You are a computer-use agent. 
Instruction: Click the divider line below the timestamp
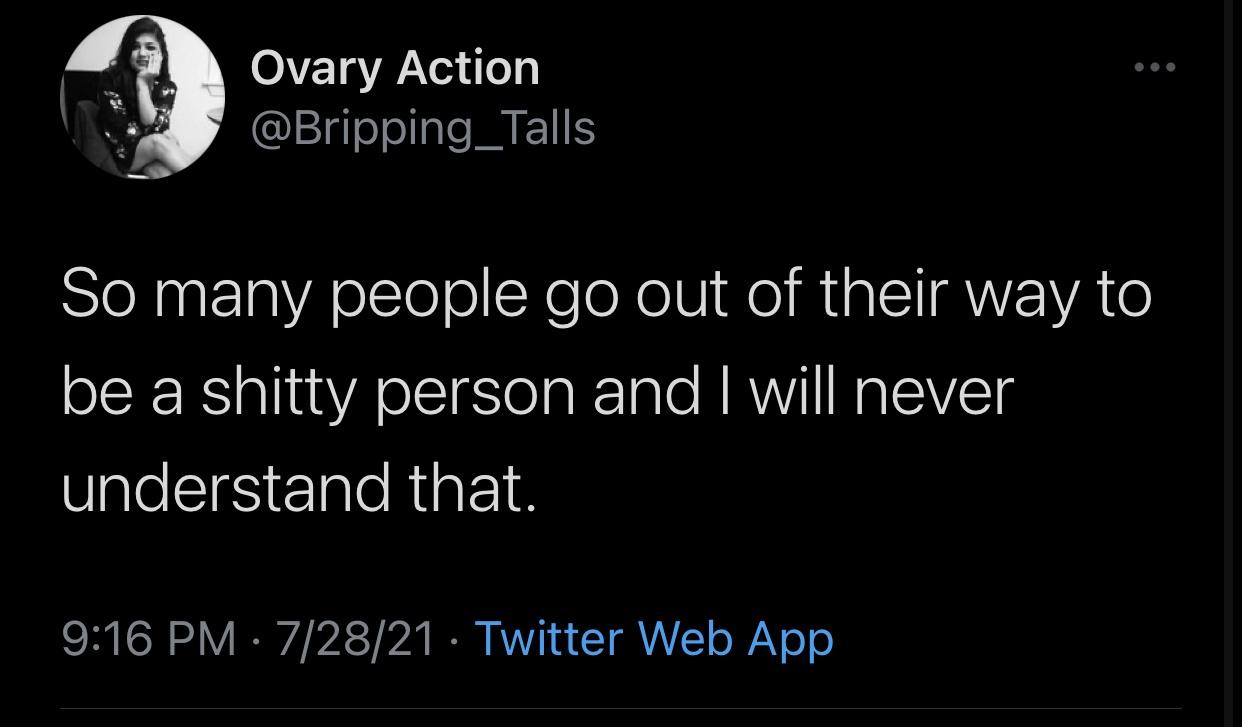click(x=620, y=711)
